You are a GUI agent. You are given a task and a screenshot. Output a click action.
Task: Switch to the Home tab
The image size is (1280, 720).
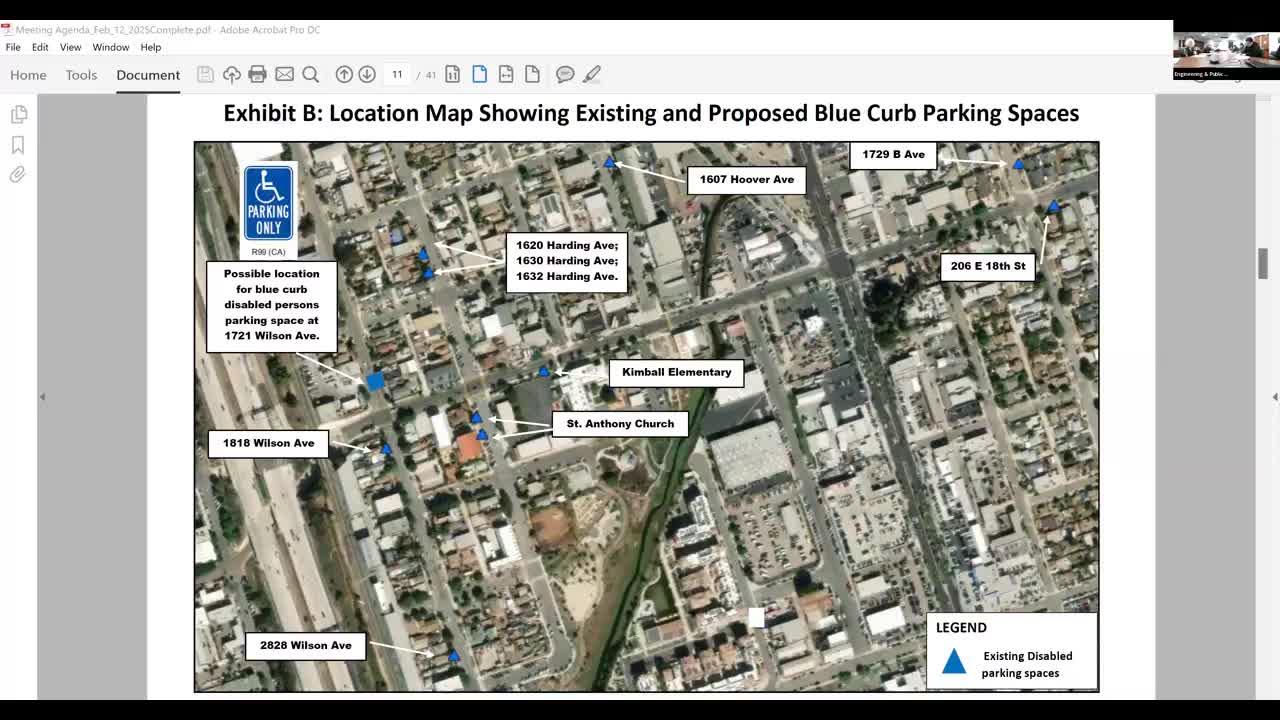[28, 75]
